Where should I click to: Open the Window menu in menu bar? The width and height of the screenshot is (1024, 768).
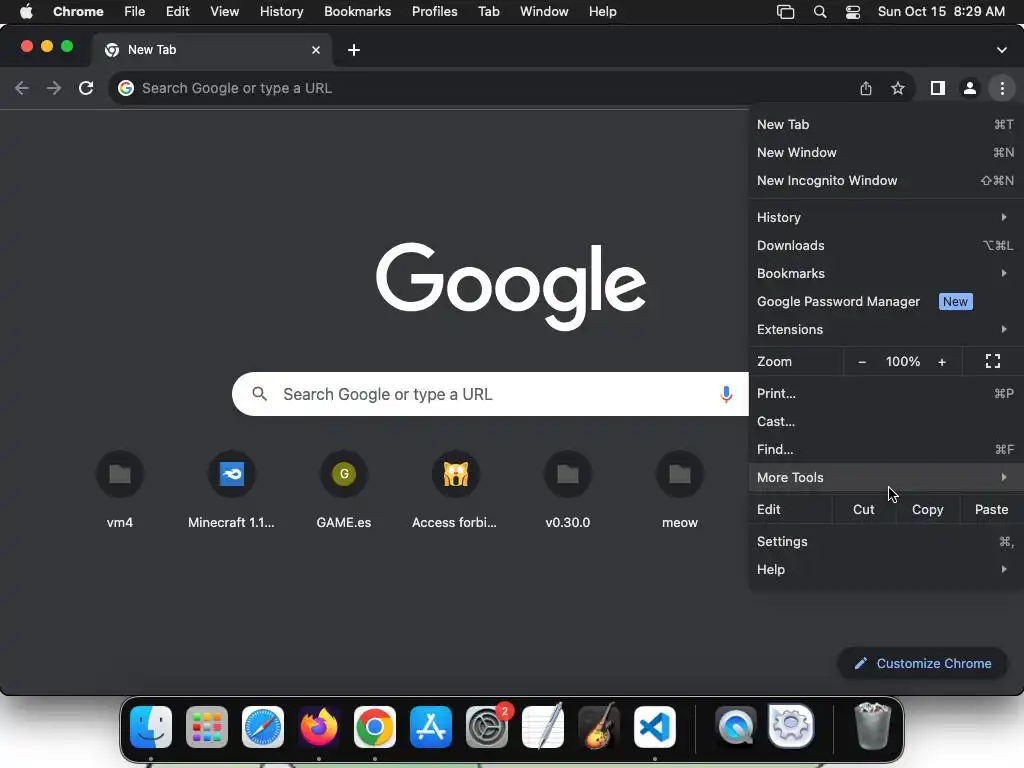point(544,12)
